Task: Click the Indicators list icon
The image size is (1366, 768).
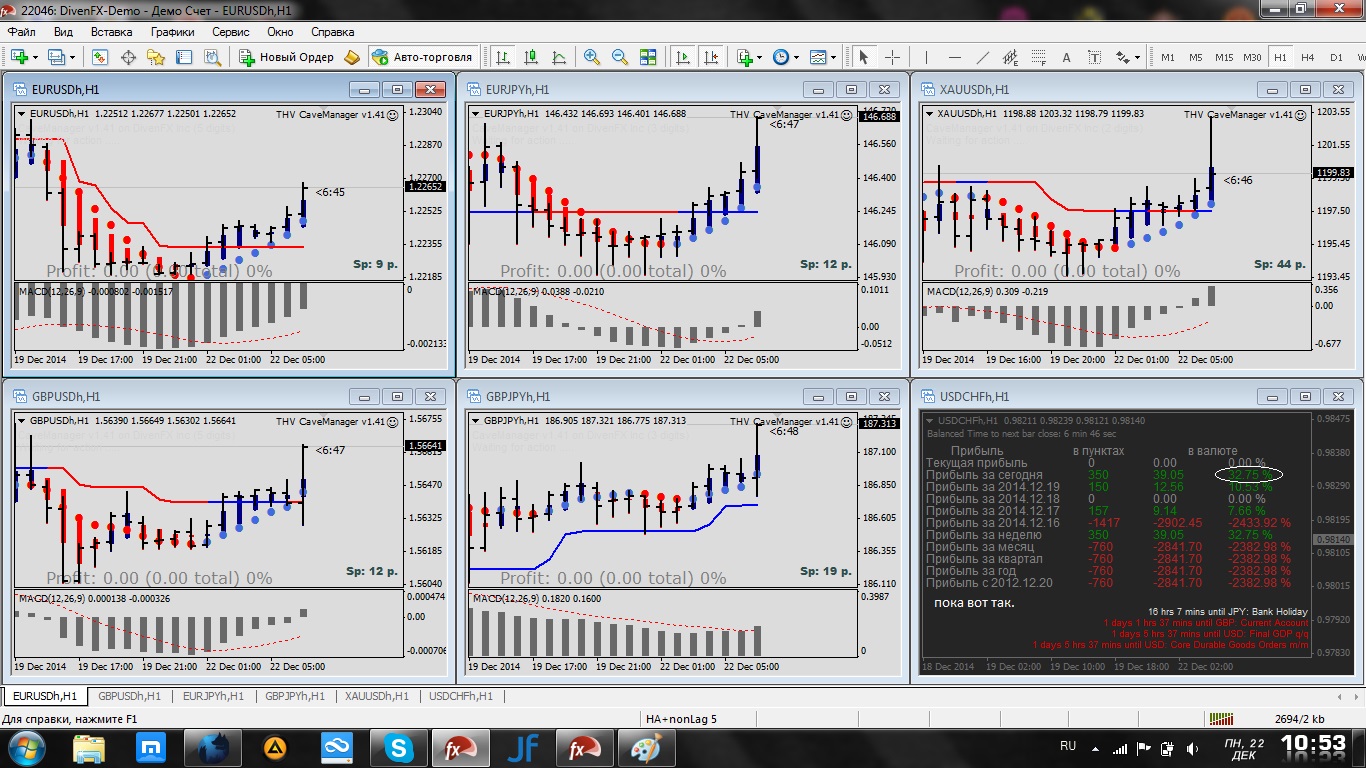Action: tap(744, 57)
